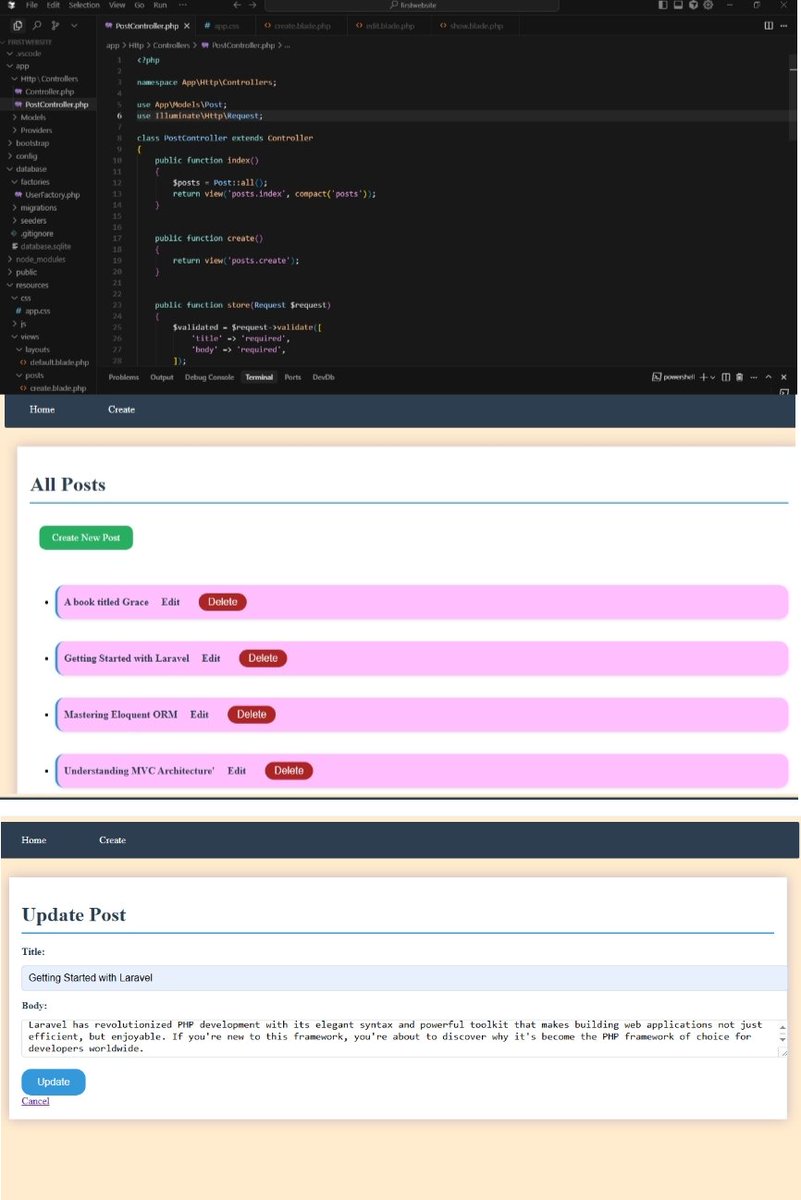The height and width of the screenshot is (1200, 801).
Task: Click the blue Update button
Action: click(54, 1082)
